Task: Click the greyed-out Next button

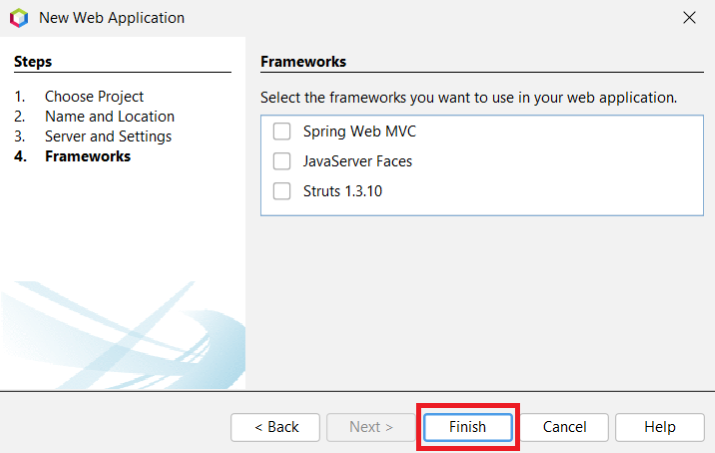Action: (371, 427)
